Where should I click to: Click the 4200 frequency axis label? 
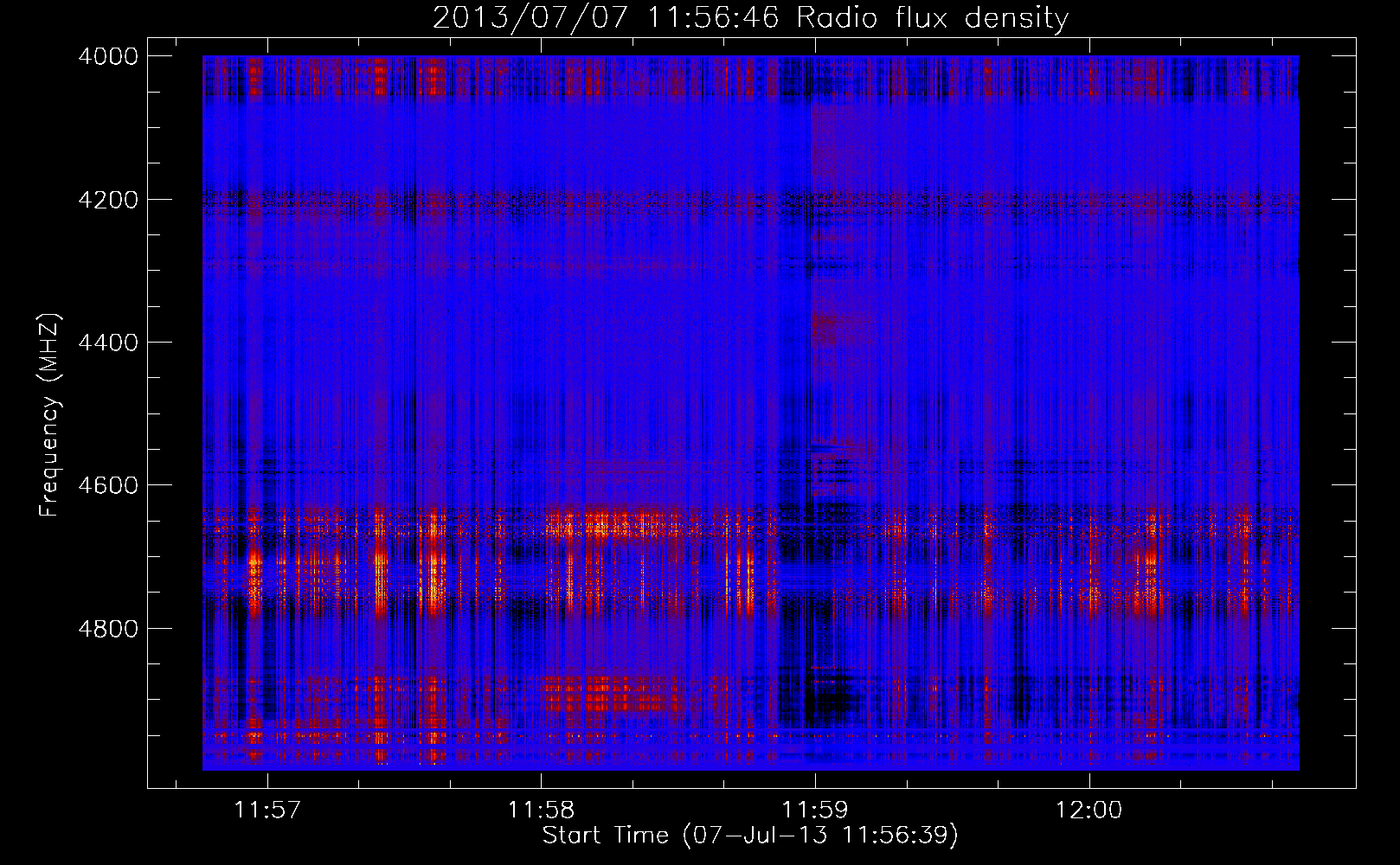(x=108, y=200)
